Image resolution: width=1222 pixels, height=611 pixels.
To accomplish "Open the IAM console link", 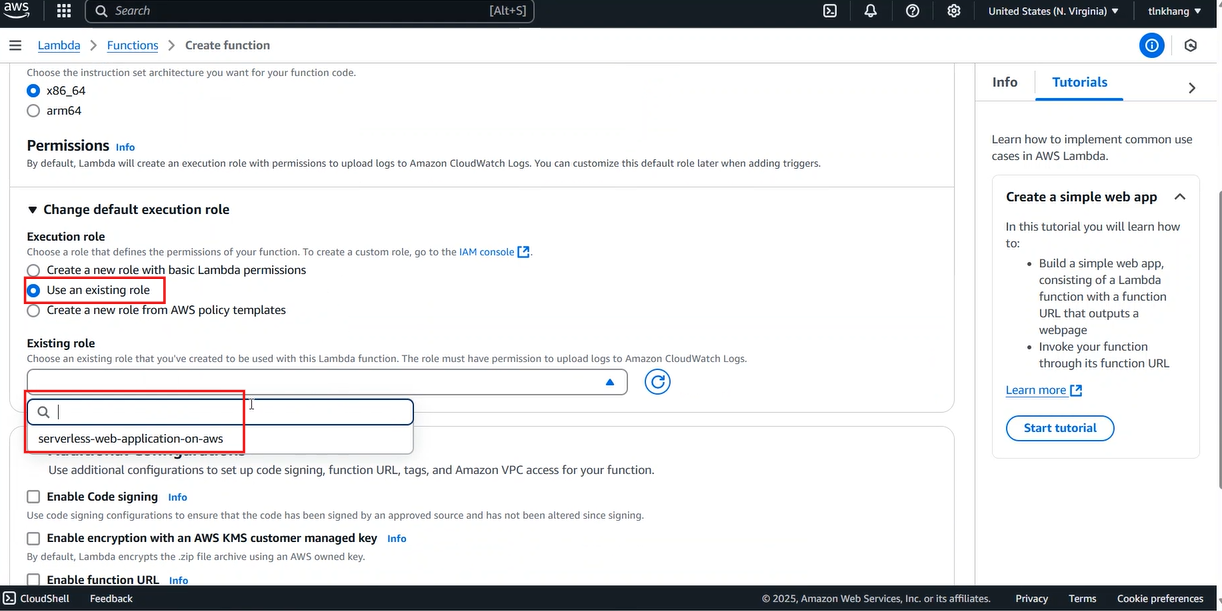I will [486, 252].
